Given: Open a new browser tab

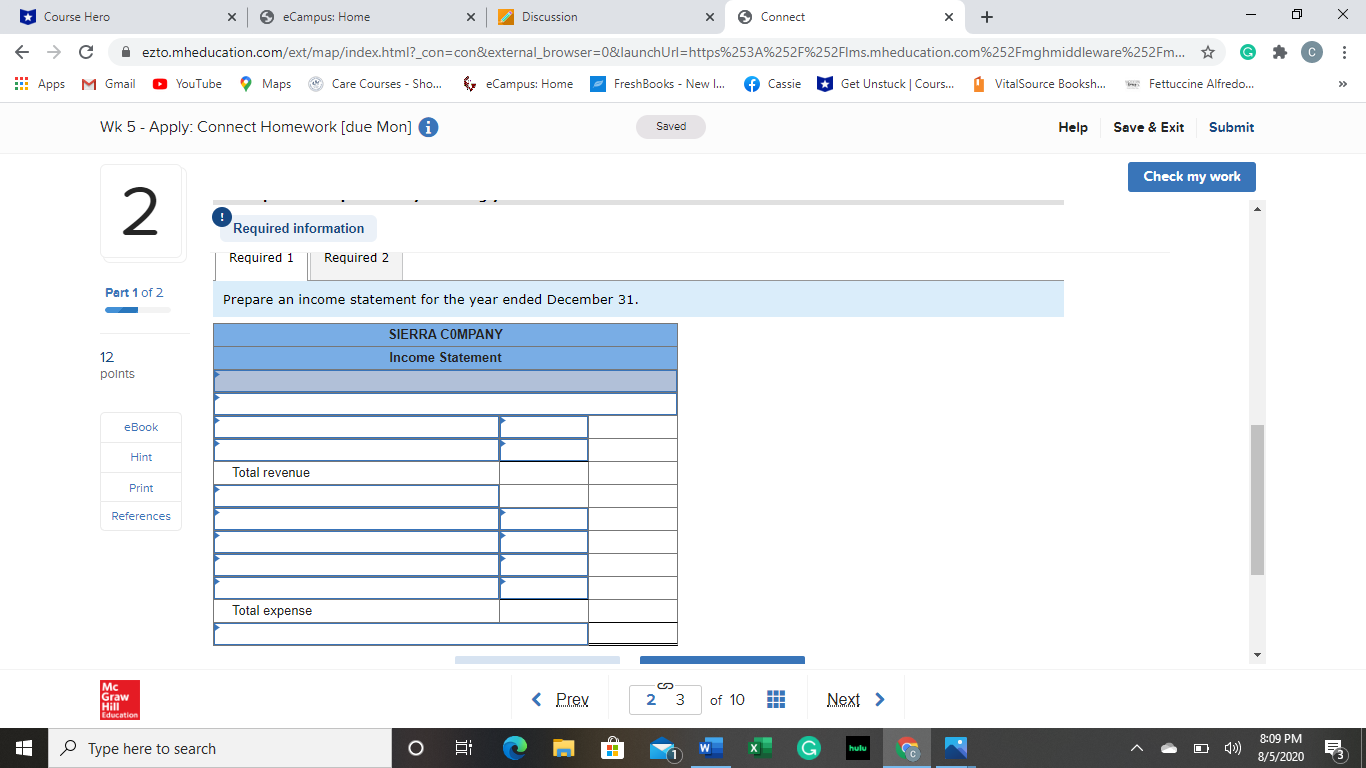Looking at the screenshot, I should click(x=987, y=17).
